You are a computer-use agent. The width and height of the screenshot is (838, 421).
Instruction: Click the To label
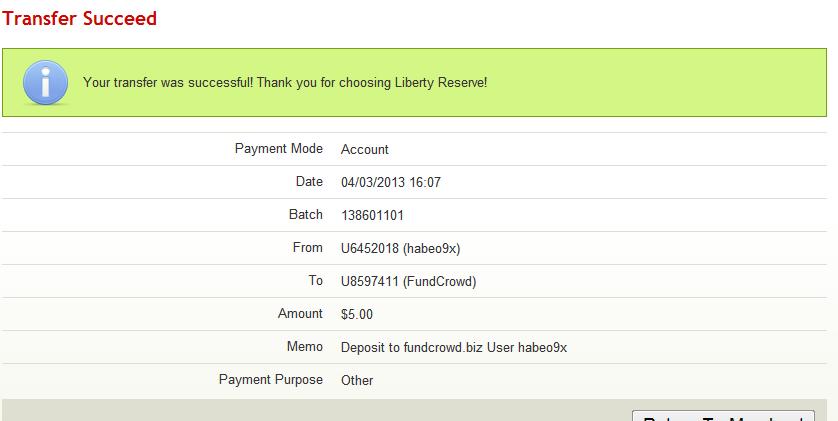coord(316,281)
